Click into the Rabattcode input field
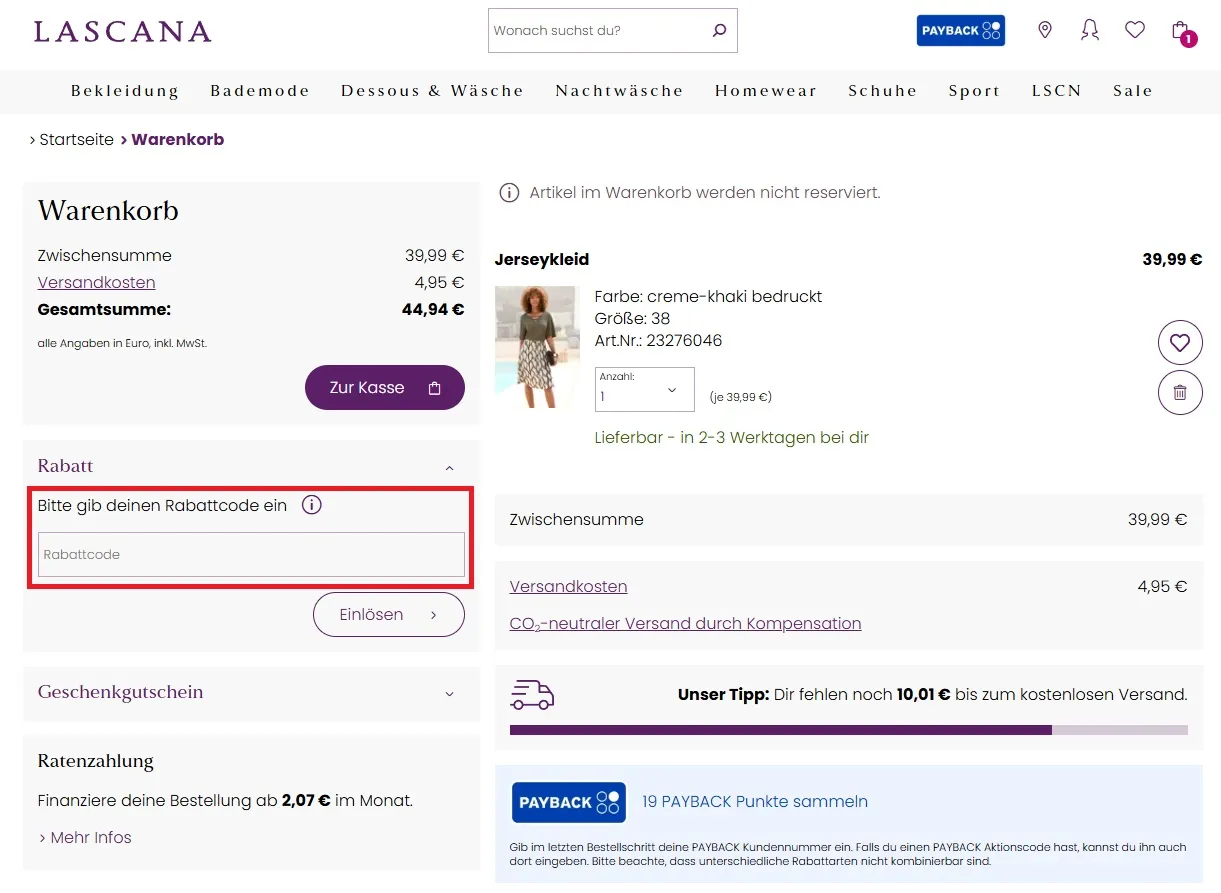 [250, 554]
